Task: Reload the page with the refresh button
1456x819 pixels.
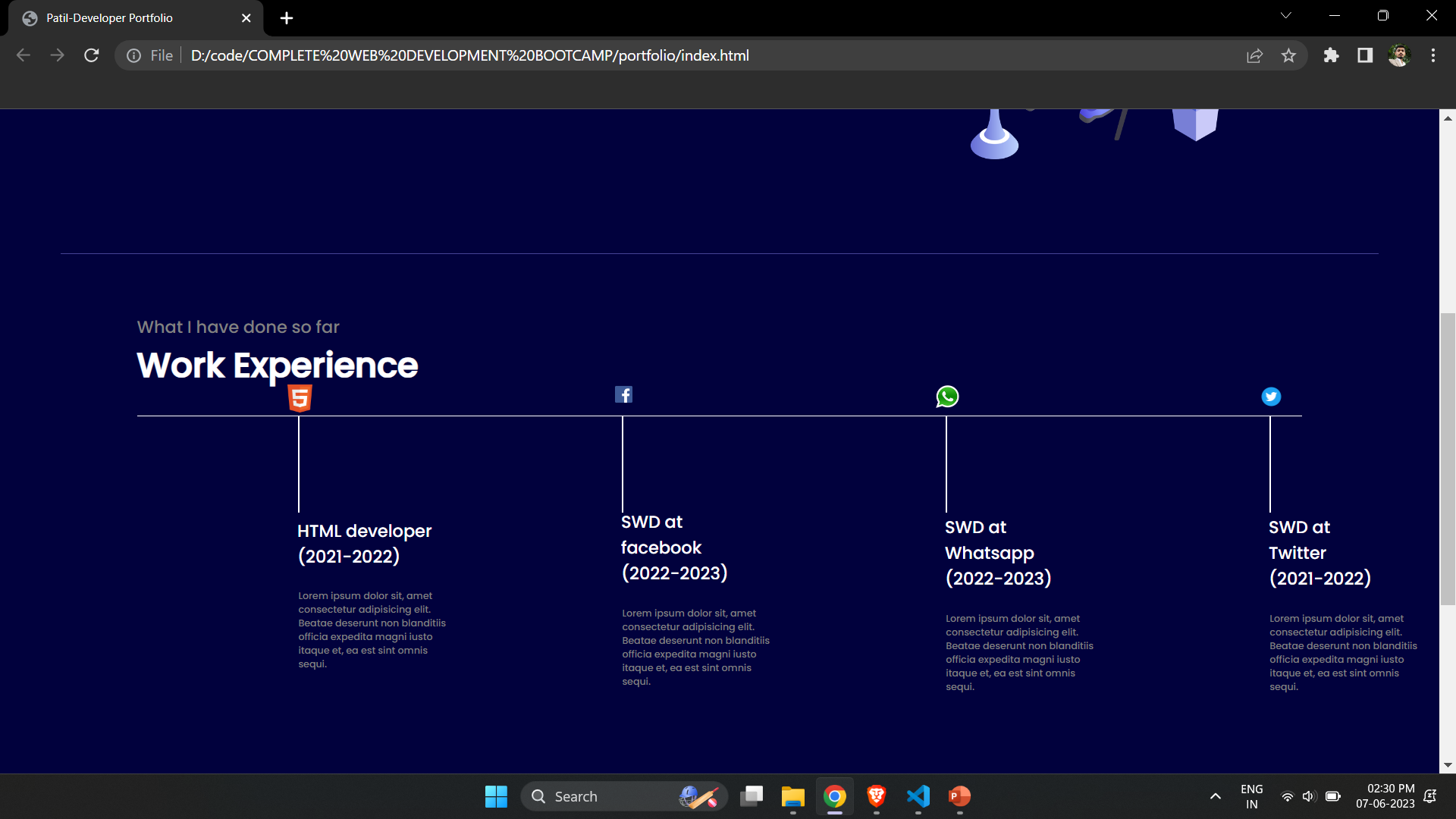Action: coord(92,55)
